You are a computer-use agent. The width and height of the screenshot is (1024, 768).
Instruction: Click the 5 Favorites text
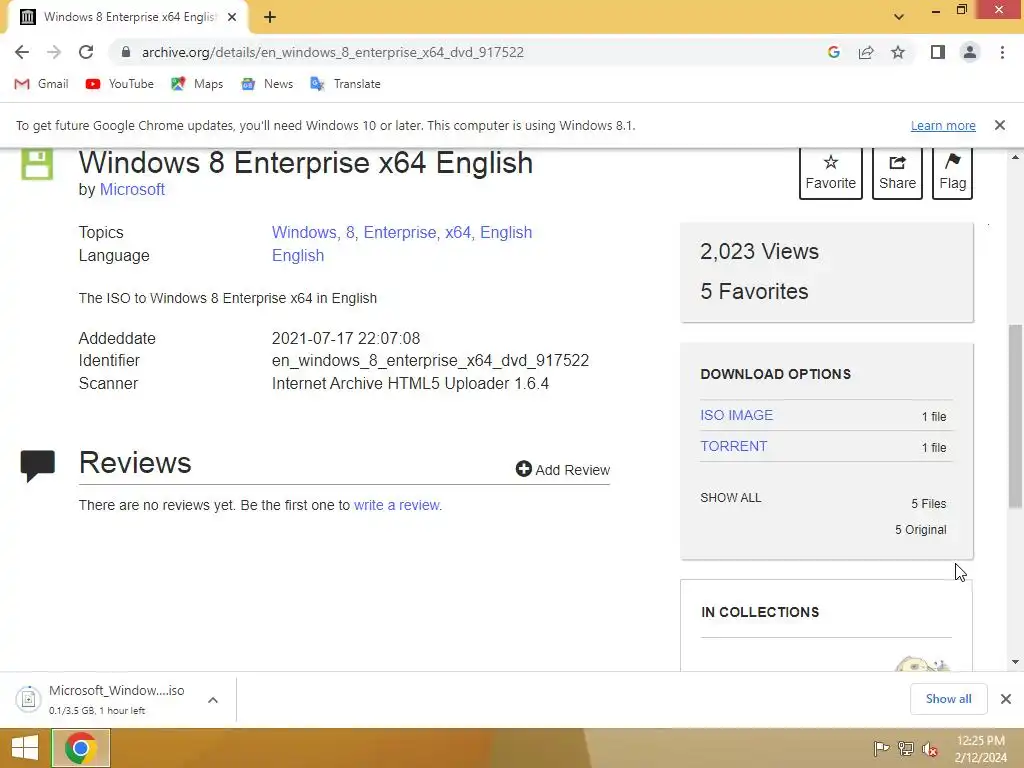pos(754,291)
